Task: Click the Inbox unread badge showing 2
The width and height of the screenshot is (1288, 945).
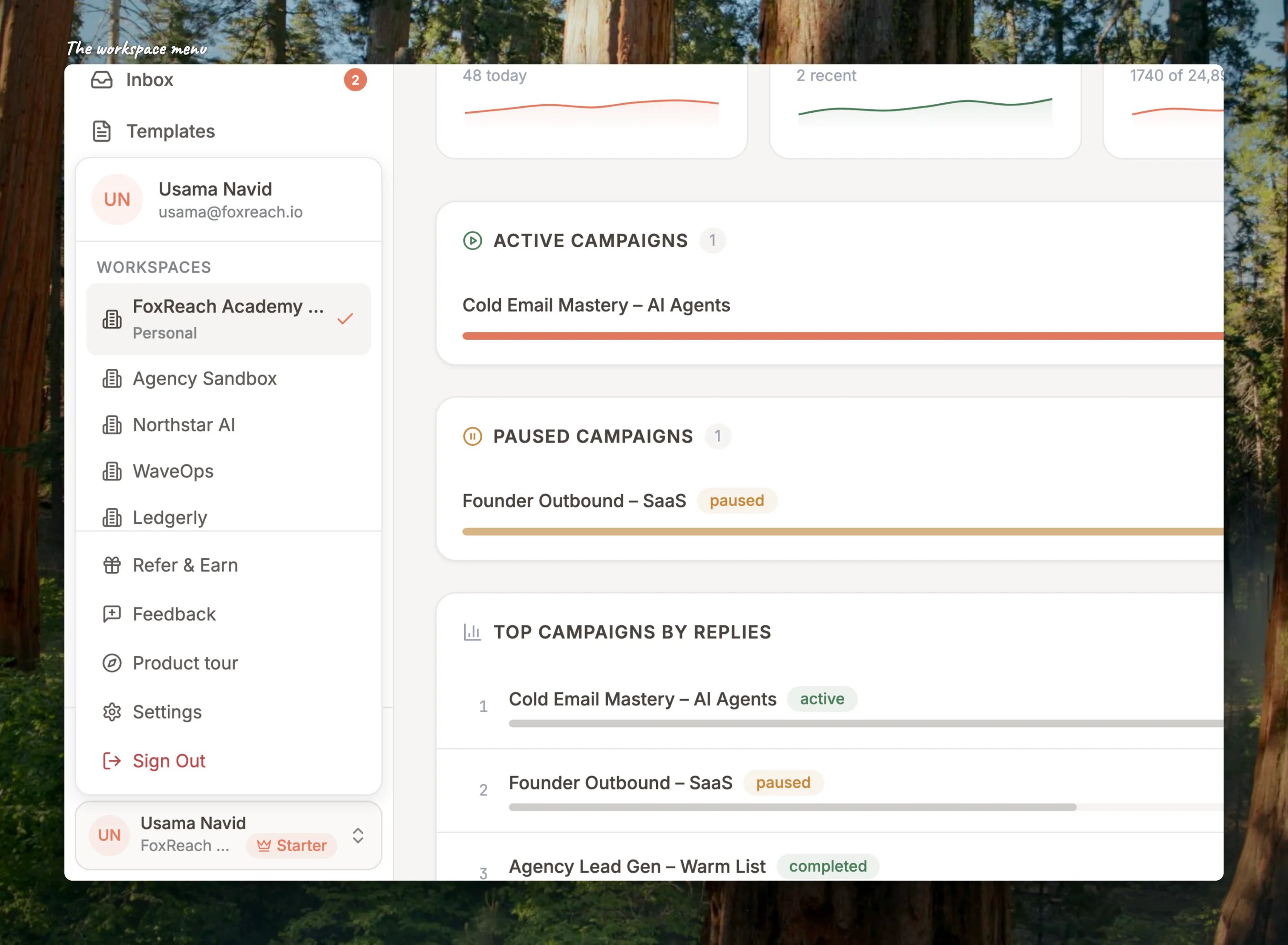Action: (x=356, y=80)
